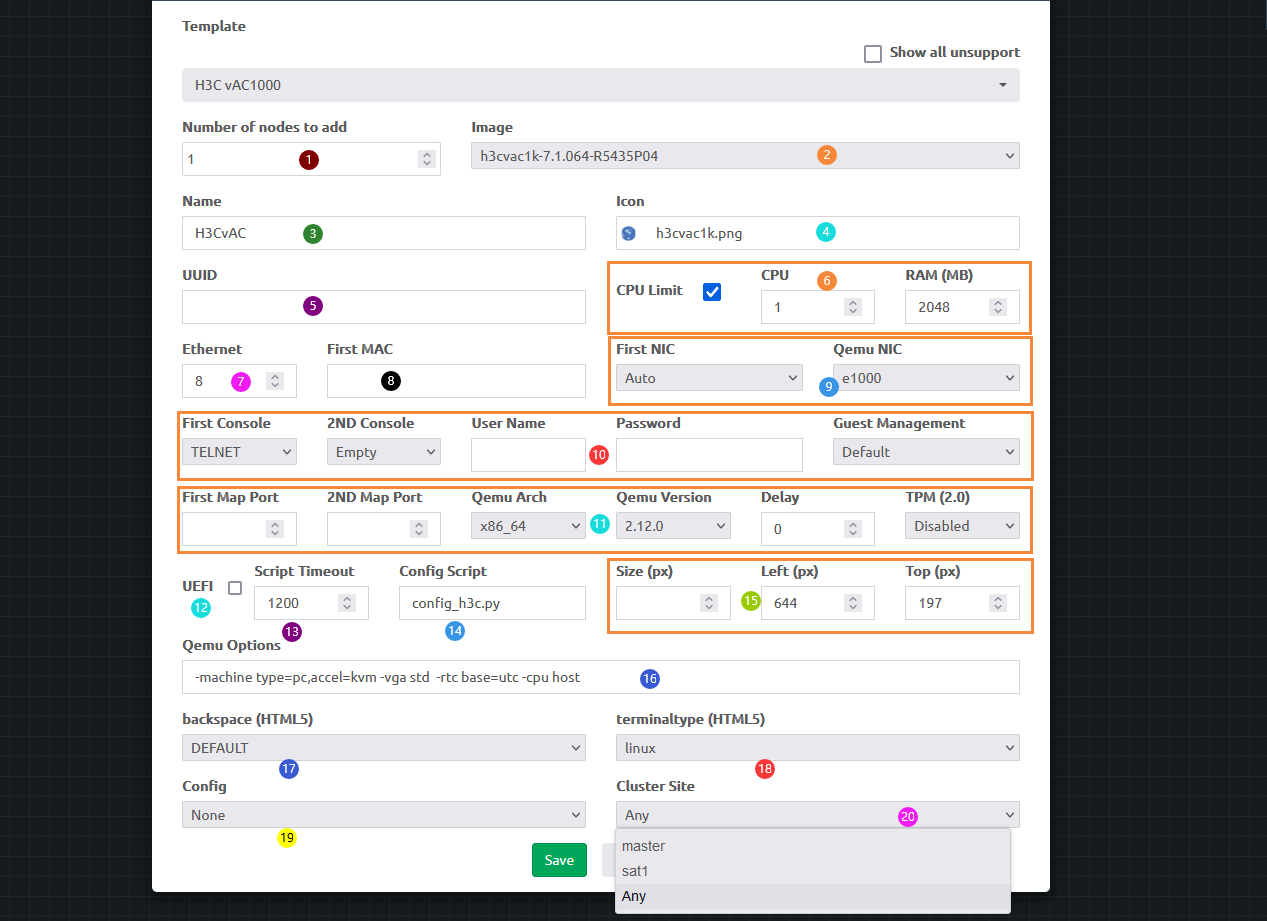
Task: Open the TPM (2.0) dropdown set to Disabled
Action: click(x=962, y=526)
